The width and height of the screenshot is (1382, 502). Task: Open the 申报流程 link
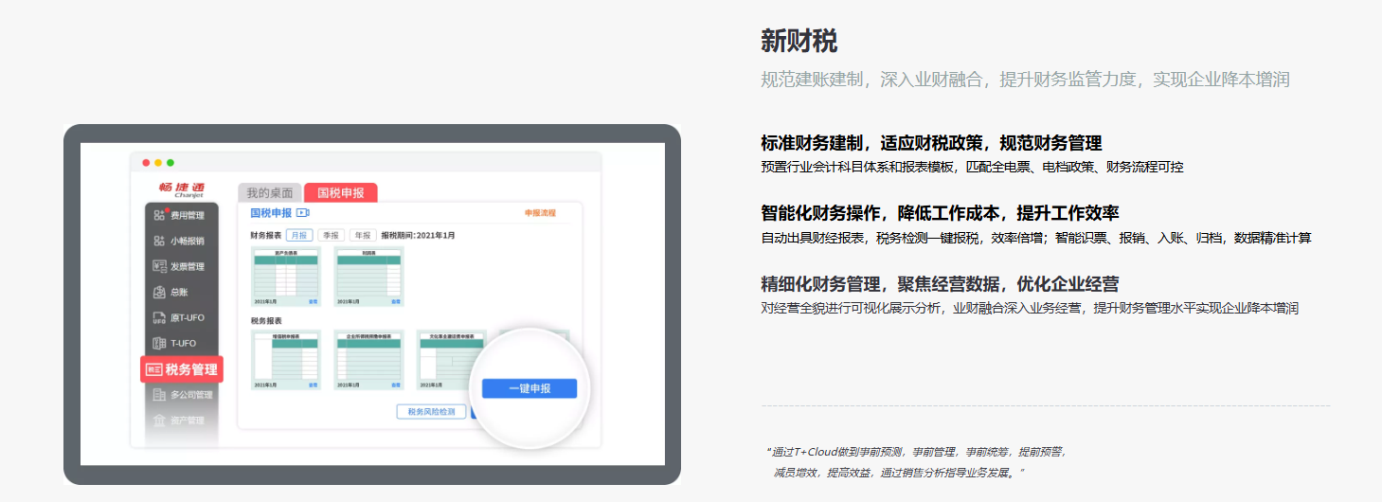pyautogui.click(x=540, y=213)
